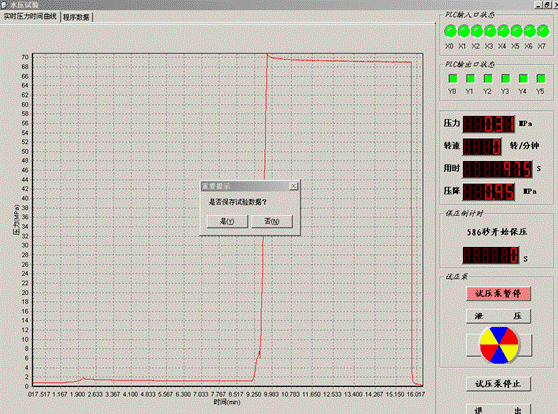
Task: Click the Y0 PLC output indicator square
Action: click(x=453, y=78)
